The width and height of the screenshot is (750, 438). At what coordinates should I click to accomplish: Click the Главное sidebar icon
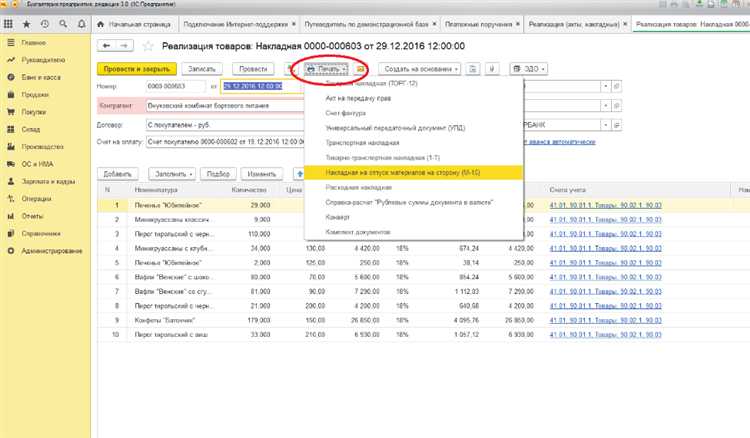(11, 43)
